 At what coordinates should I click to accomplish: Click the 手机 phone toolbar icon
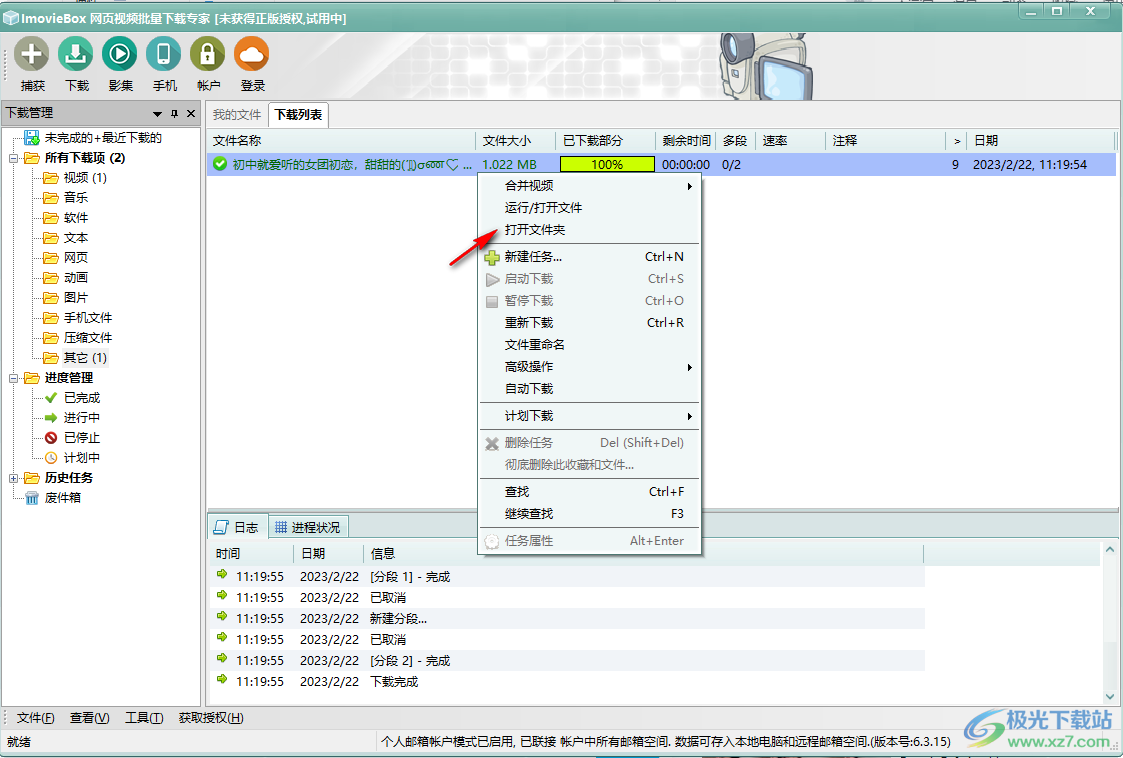[x=164, y=54]
